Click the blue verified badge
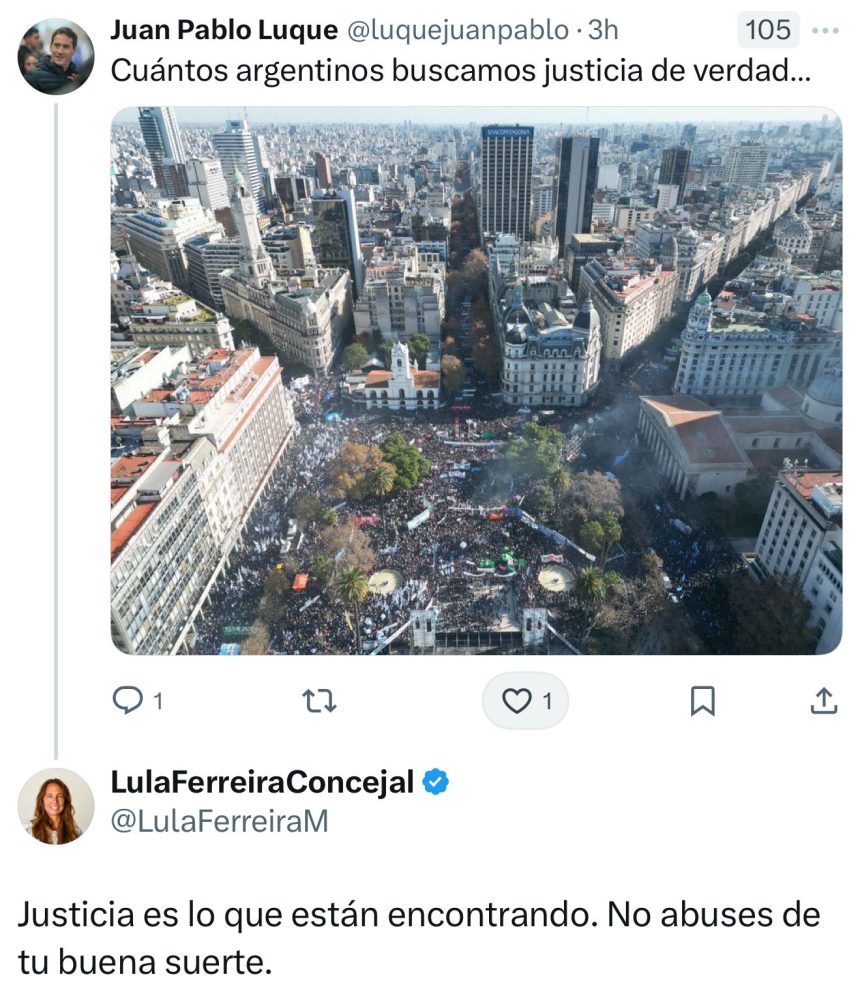 (436, 782)
